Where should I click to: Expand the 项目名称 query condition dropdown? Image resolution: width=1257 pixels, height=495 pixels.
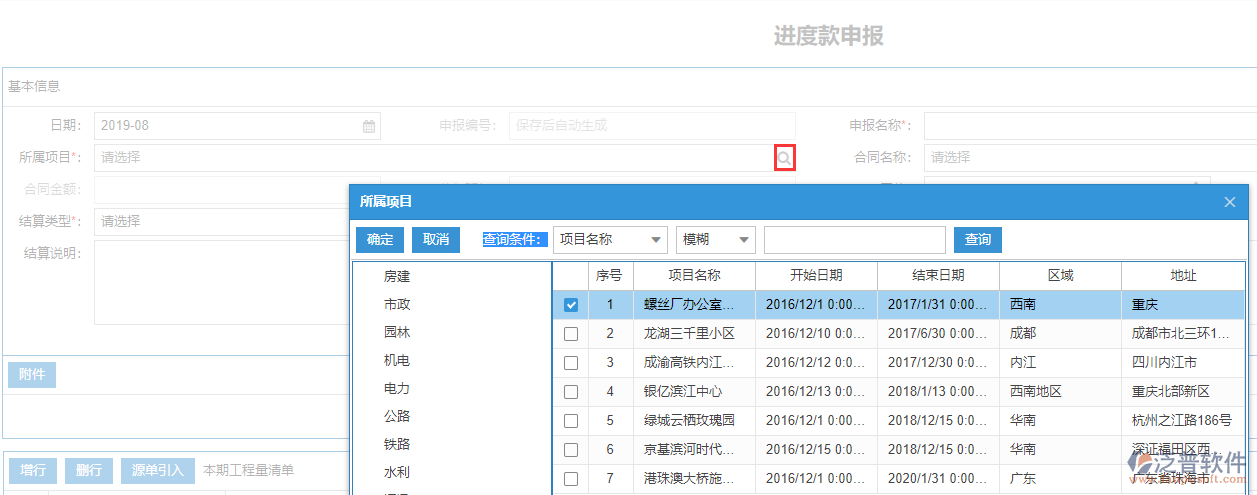[x=610, y=240]
